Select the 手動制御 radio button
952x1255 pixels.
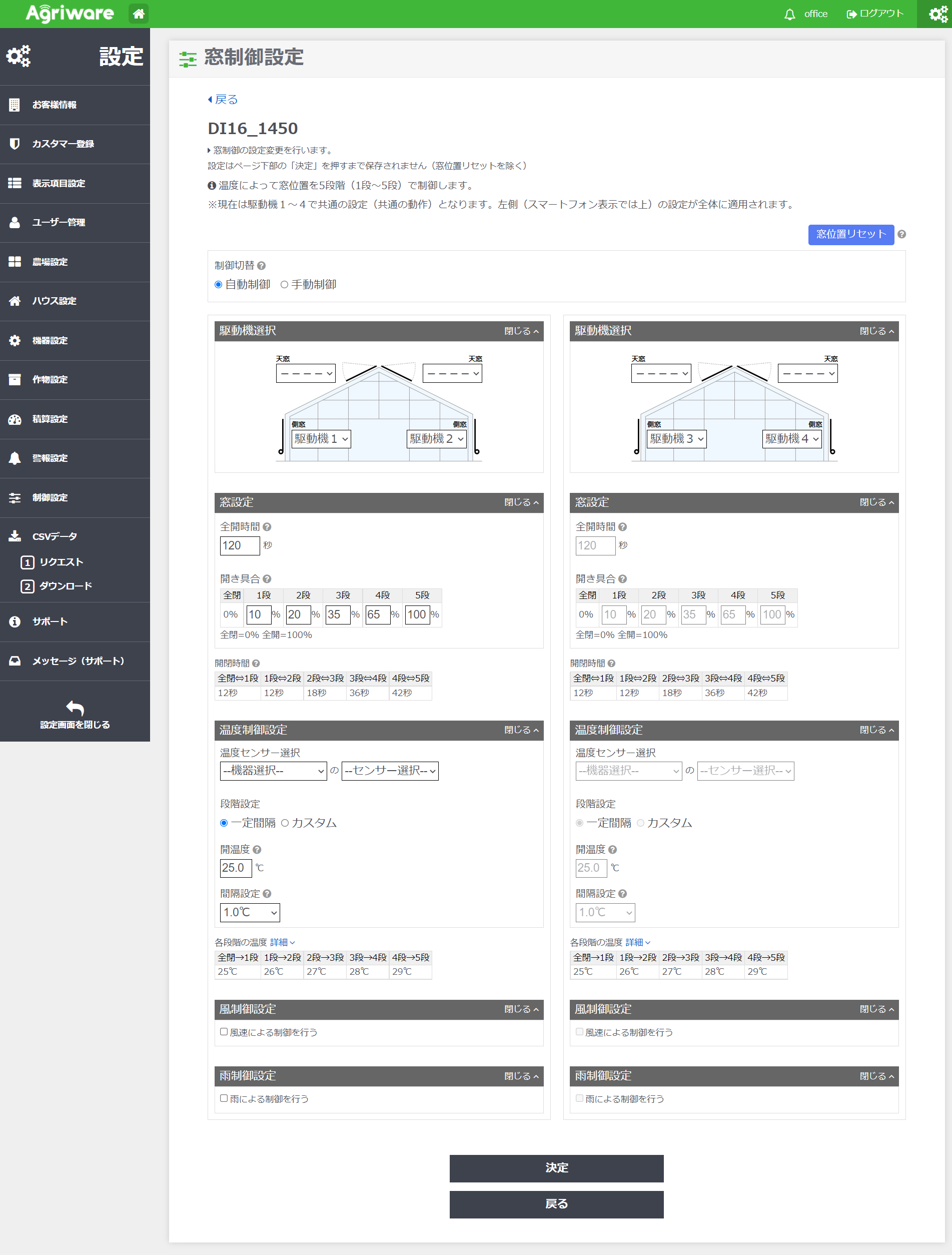[x=284, y=285]
